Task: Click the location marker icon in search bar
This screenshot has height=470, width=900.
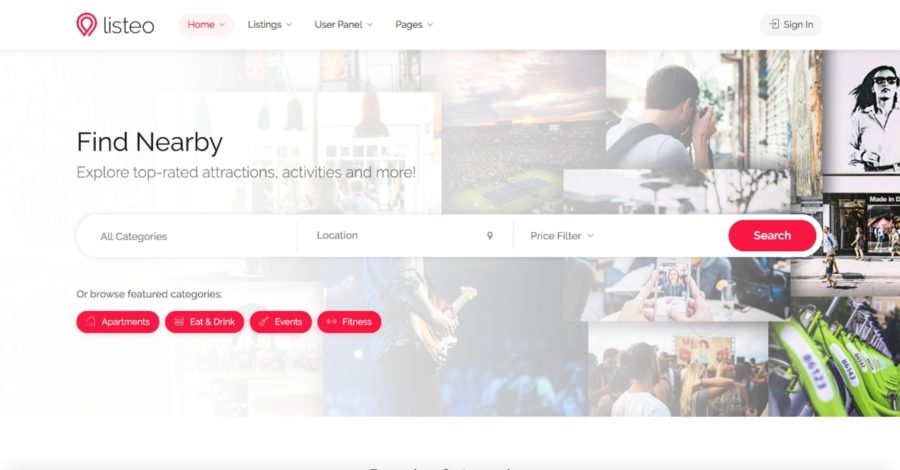Action: pos(490,236)
